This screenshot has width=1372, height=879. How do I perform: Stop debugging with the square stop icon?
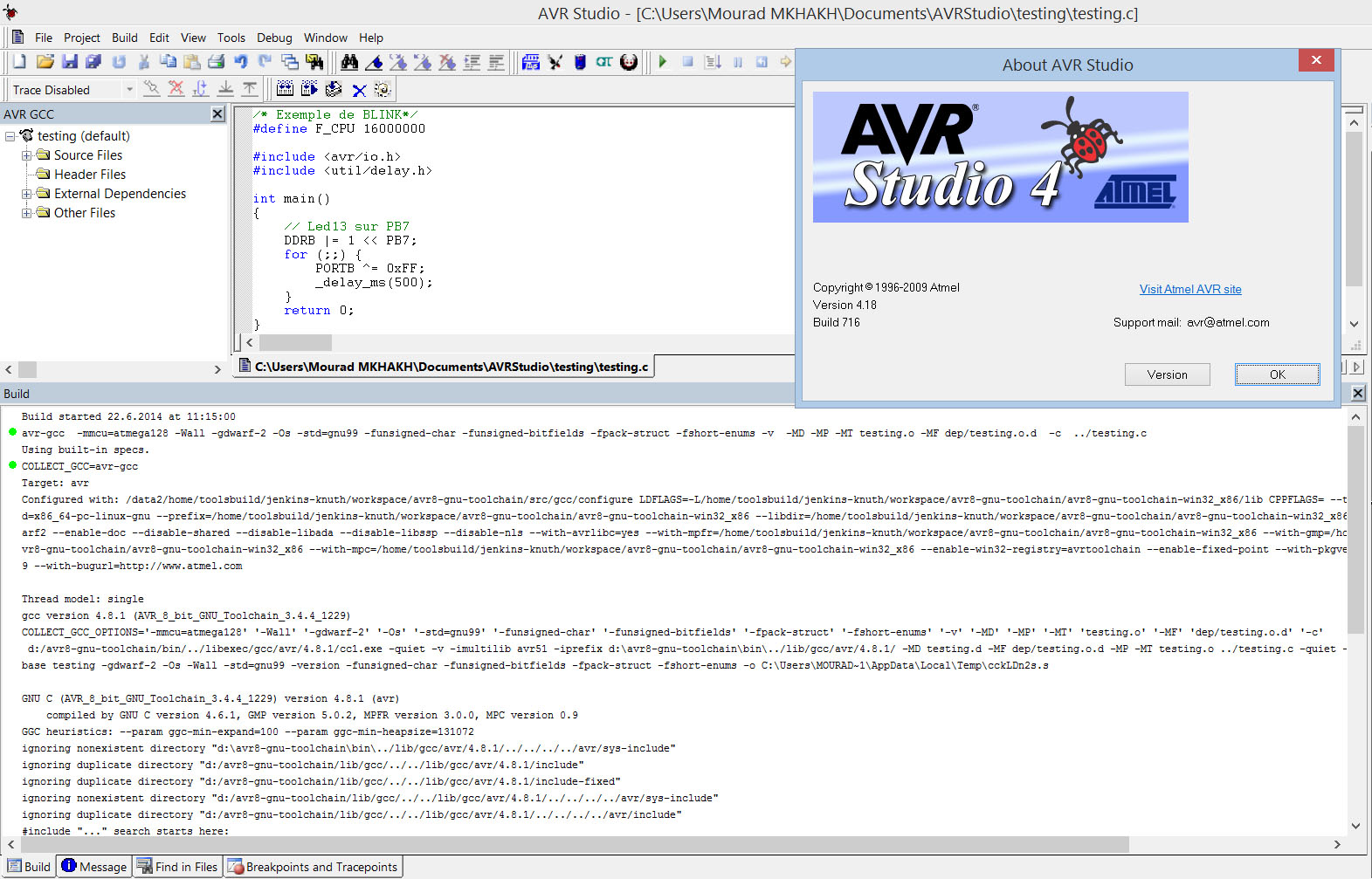point(687,62)
